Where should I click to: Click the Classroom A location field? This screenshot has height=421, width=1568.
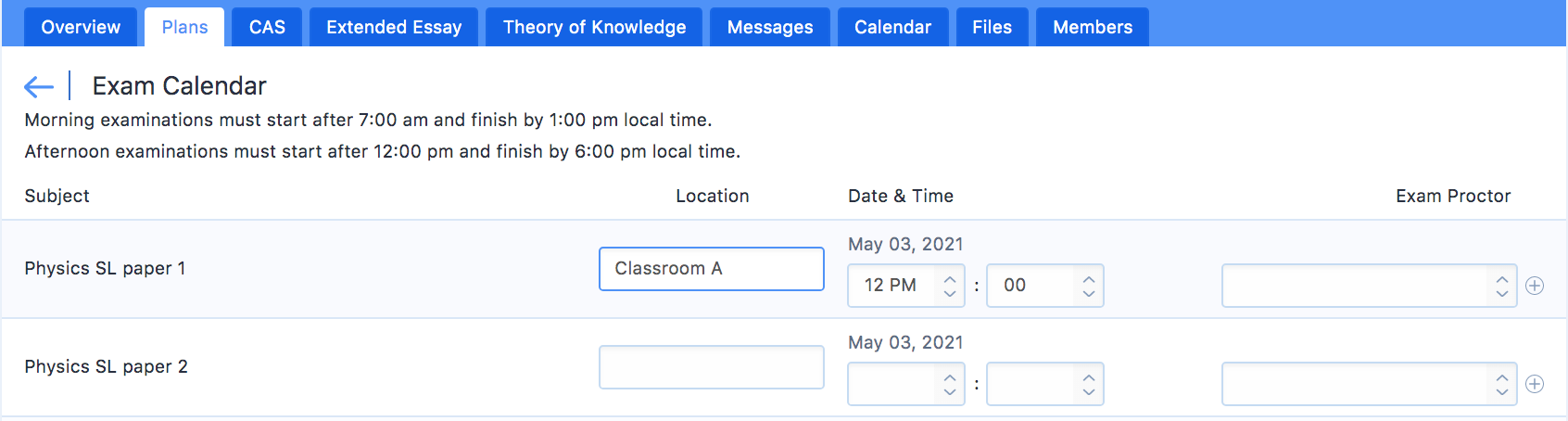pos(711,269)
